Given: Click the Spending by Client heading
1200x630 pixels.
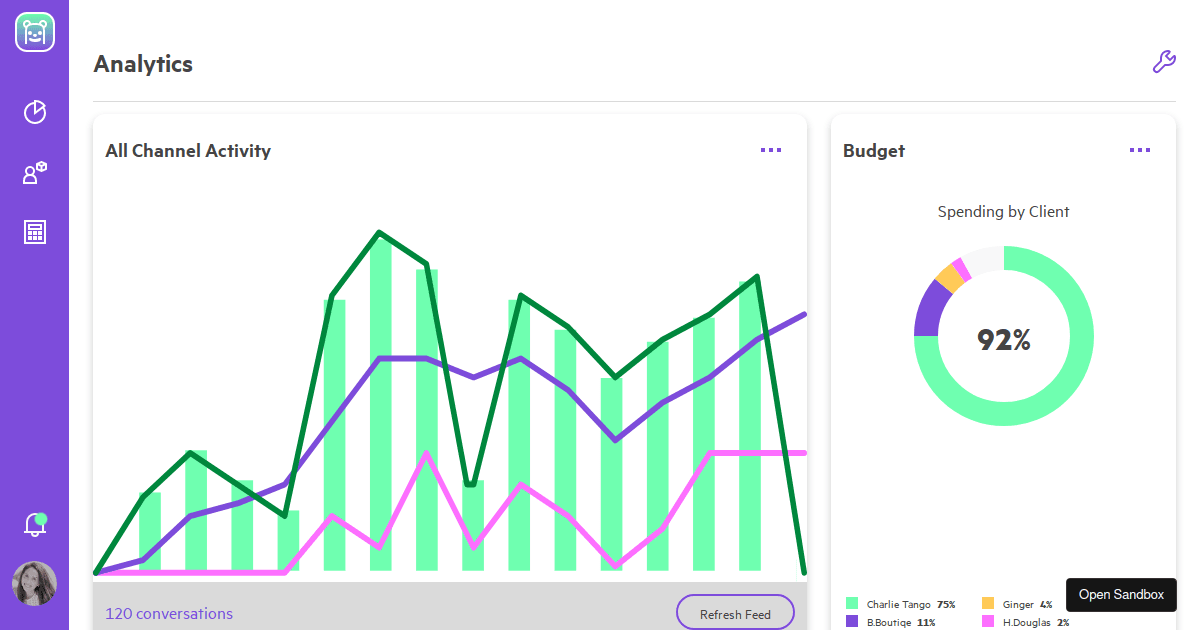Looking at the screenshot, I should (x=1003, y=212).
